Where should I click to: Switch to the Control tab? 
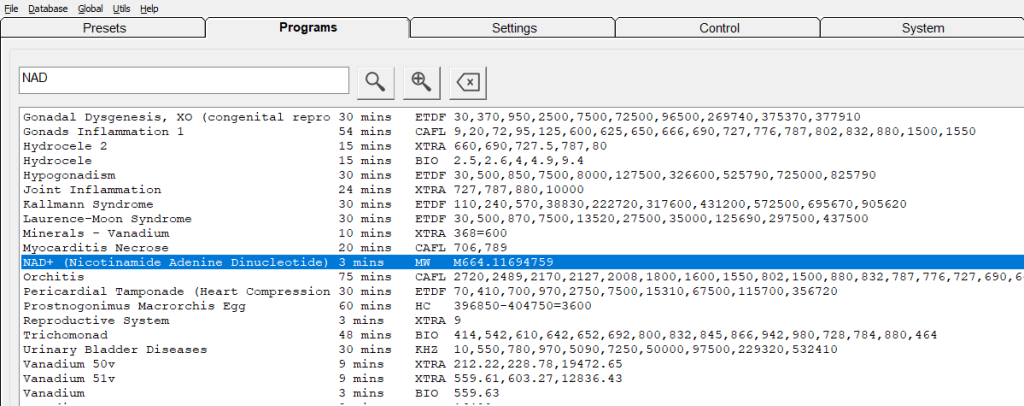coord(719,28)
